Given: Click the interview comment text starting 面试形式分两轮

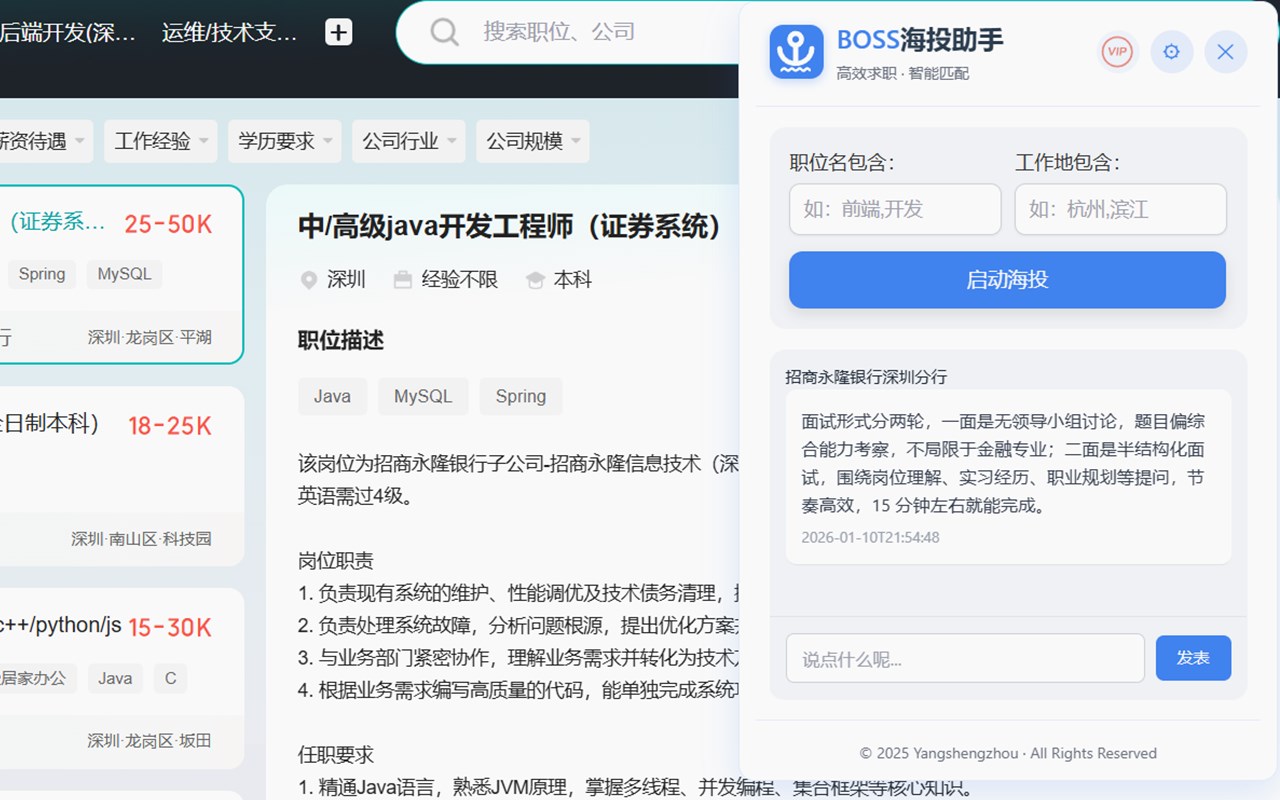Looking at the screenshot, I should (x=1003, y=463).
